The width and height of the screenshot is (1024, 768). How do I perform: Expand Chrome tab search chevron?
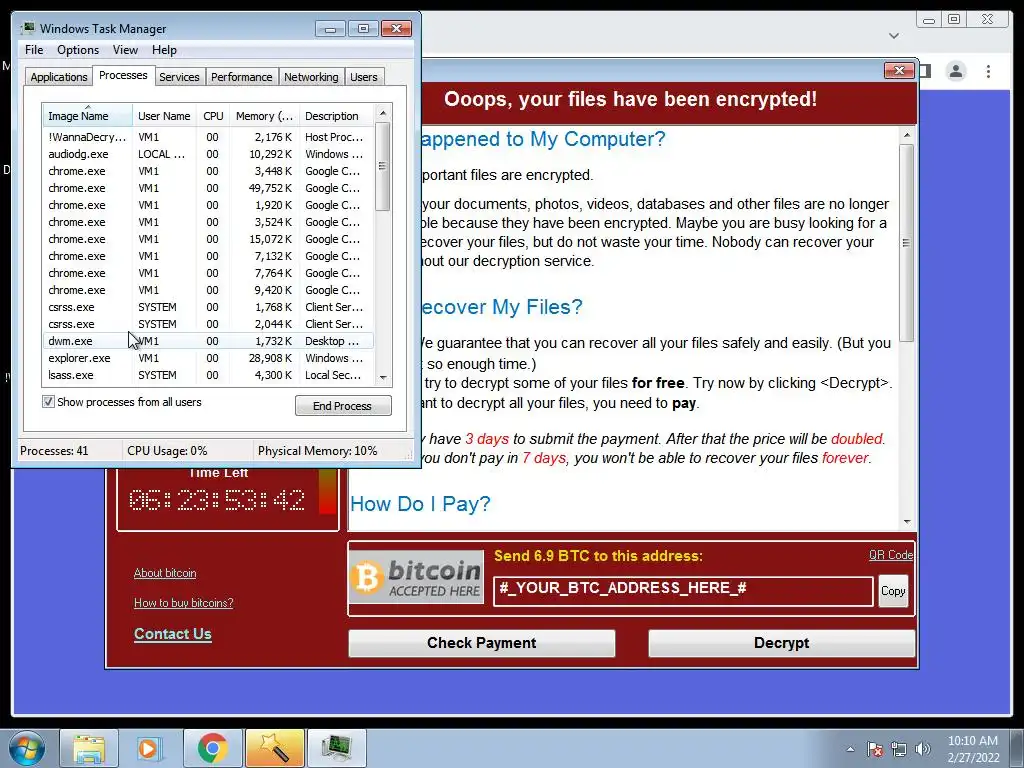[x=894, y=35]
